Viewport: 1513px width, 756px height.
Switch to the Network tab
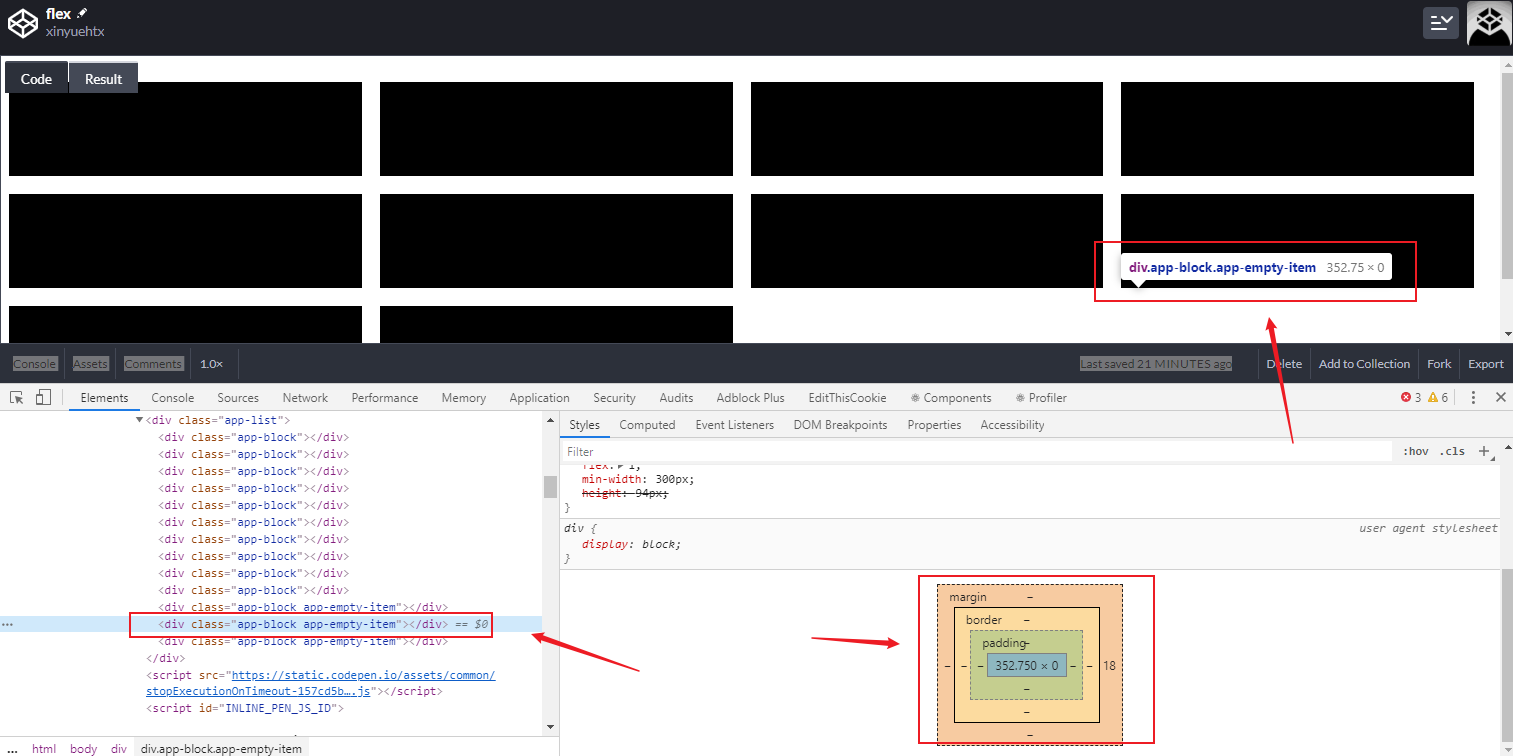coord(305,398)
